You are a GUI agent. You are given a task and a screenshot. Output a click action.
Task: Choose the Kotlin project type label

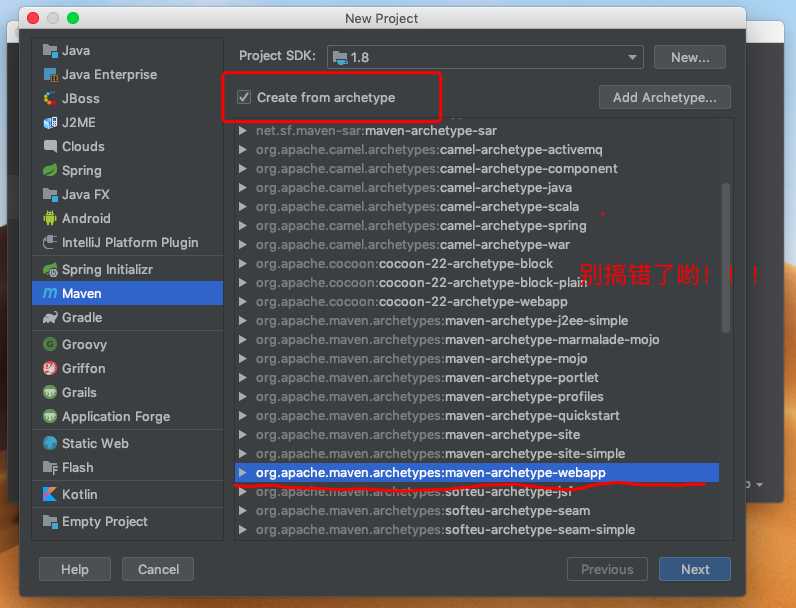(80, 494)
